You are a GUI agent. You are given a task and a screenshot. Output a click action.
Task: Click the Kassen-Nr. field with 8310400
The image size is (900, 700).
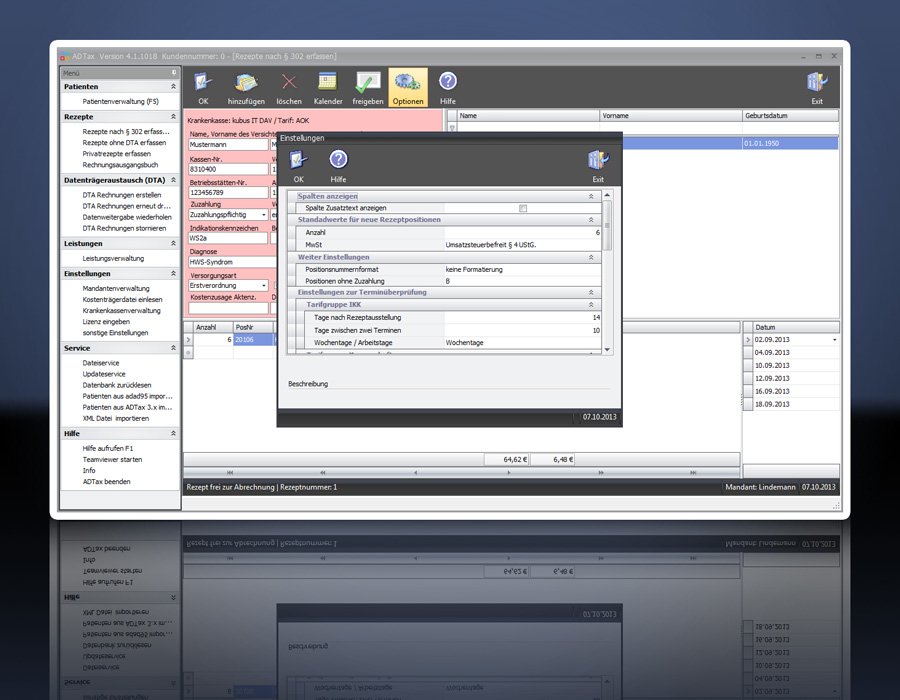(228, 169)
